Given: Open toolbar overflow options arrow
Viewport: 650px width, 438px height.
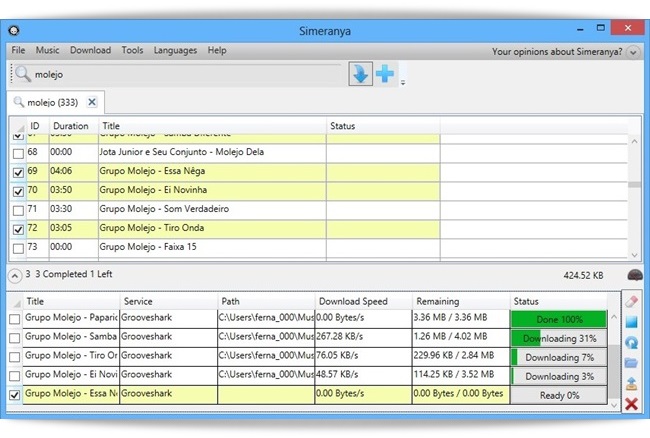Looking at the screenshot, I should point(403,82).
